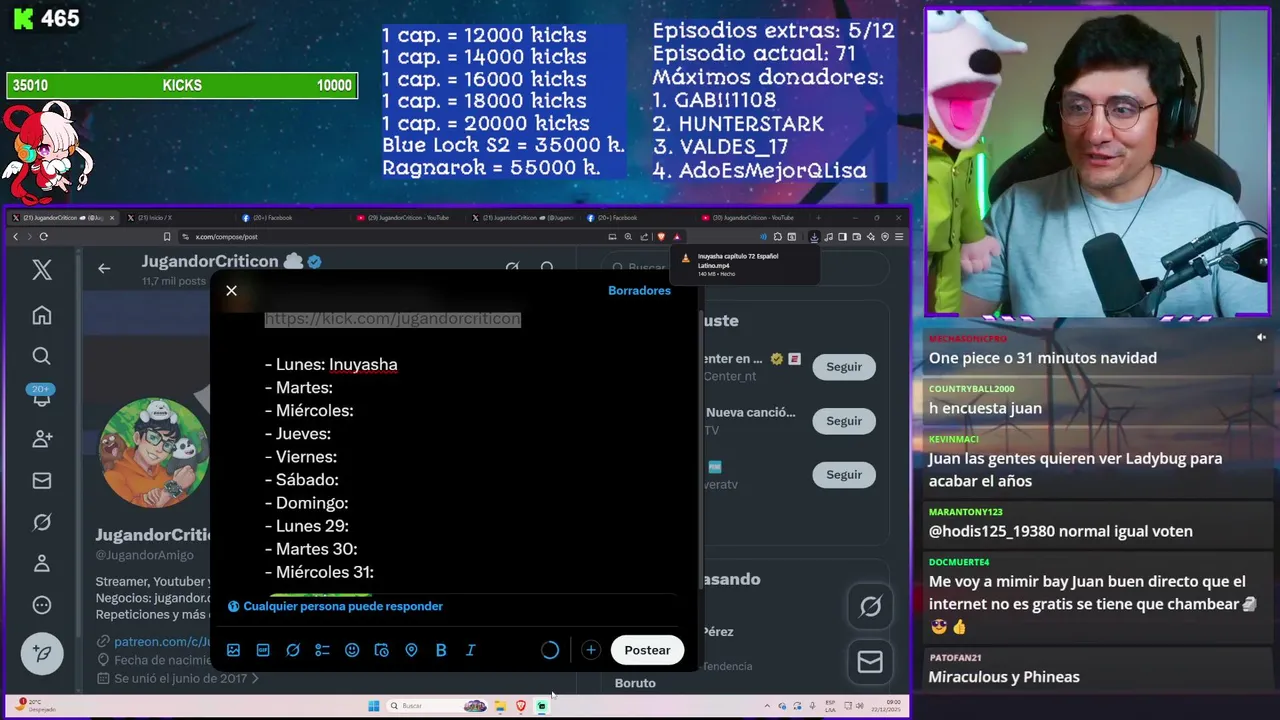The height and width of the screenshot is (720, 1280).
Task: Click the Postear button
Action: coord(647,650)
